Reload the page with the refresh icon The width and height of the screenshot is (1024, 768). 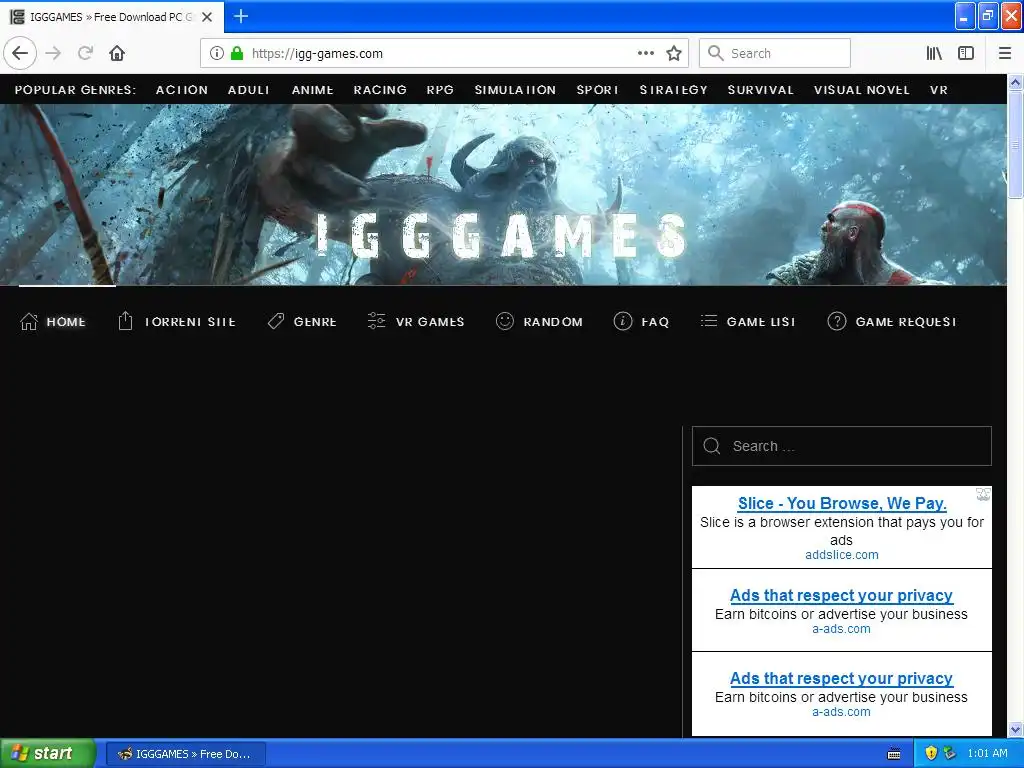pyautogui.click(x=85, y=53)
